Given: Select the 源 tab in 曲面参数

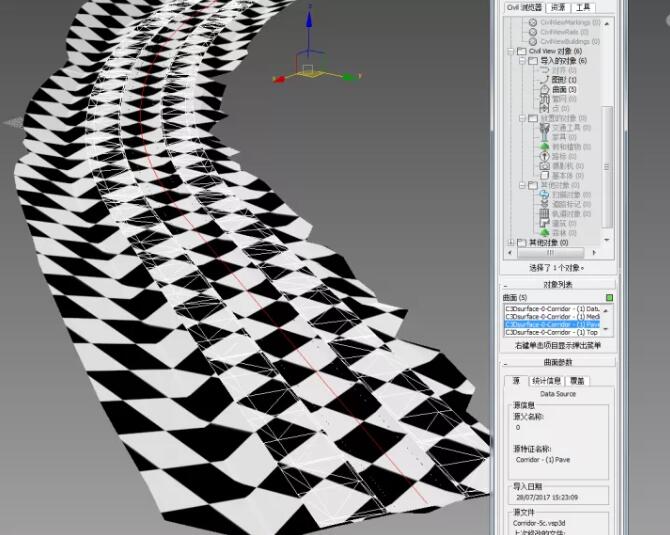Looking at the screenshot, I should pos(517,380).
